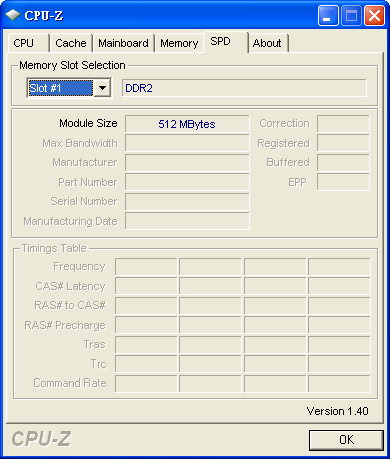Open the About tab
Image resolution: width=390 pixels, height=459 pixels.
click(x=268, y=43)
